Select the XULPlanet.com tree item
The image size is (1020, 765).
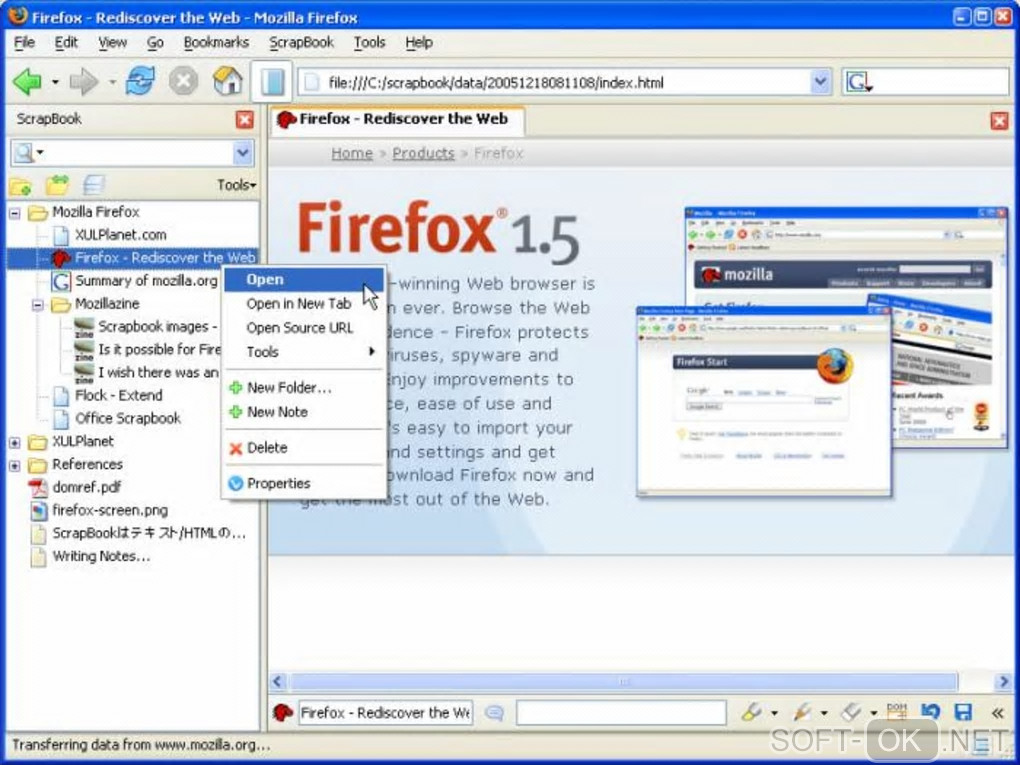pos(120,235)
